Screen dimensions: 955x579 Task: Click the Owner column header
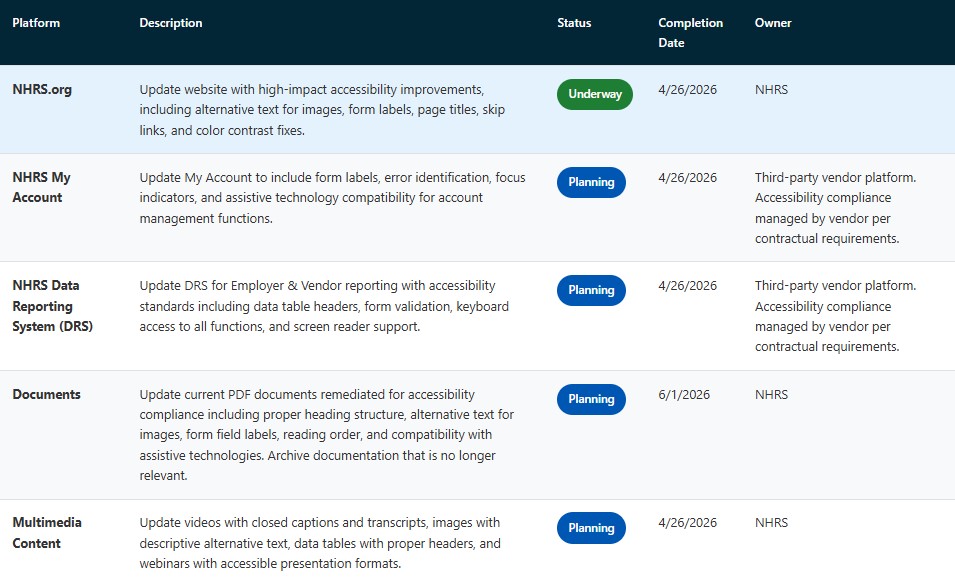pyautogui.click(x=772, y=22)
